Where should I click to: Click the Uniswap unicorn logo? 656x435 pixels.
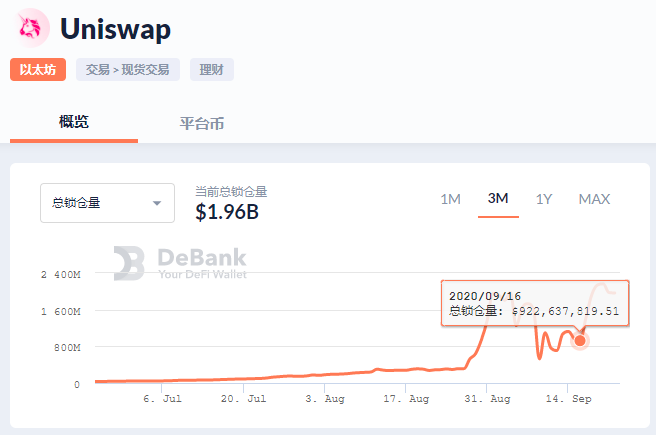click(x=31, y=28)
